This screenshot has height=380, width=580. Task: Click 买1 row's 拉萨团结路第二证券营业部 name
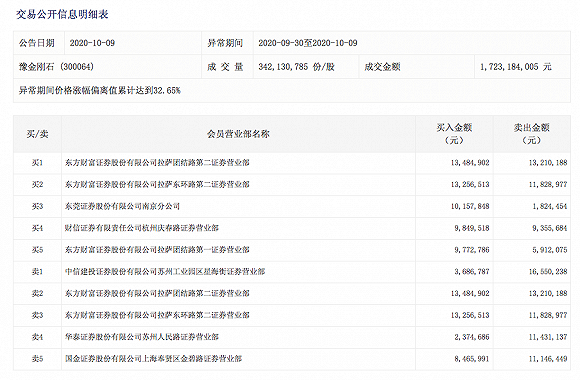coord(157,162)
